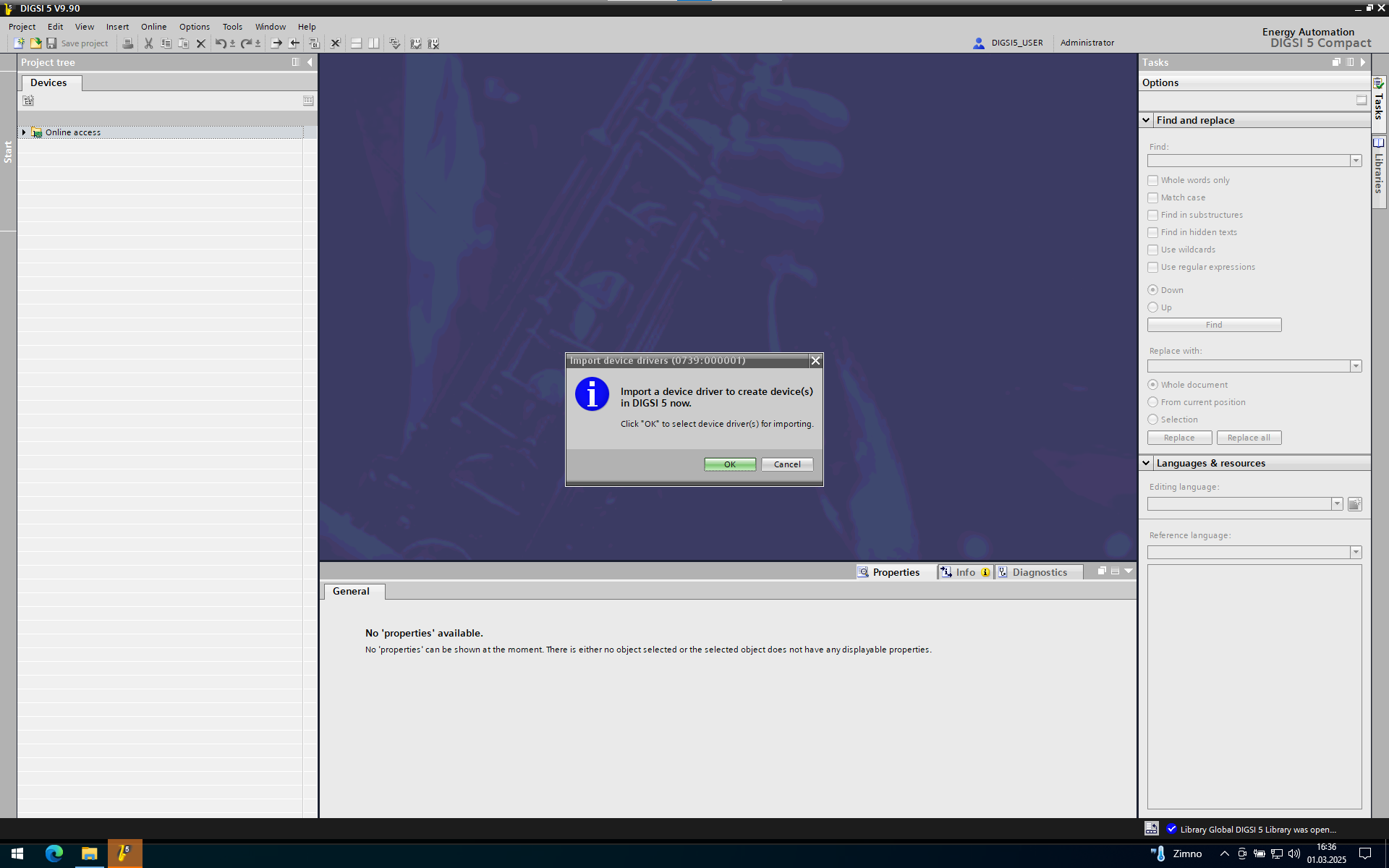Click the edit language icon beside Editing language
This screenshot has width=1389, height=868.
coord(1354,504)
